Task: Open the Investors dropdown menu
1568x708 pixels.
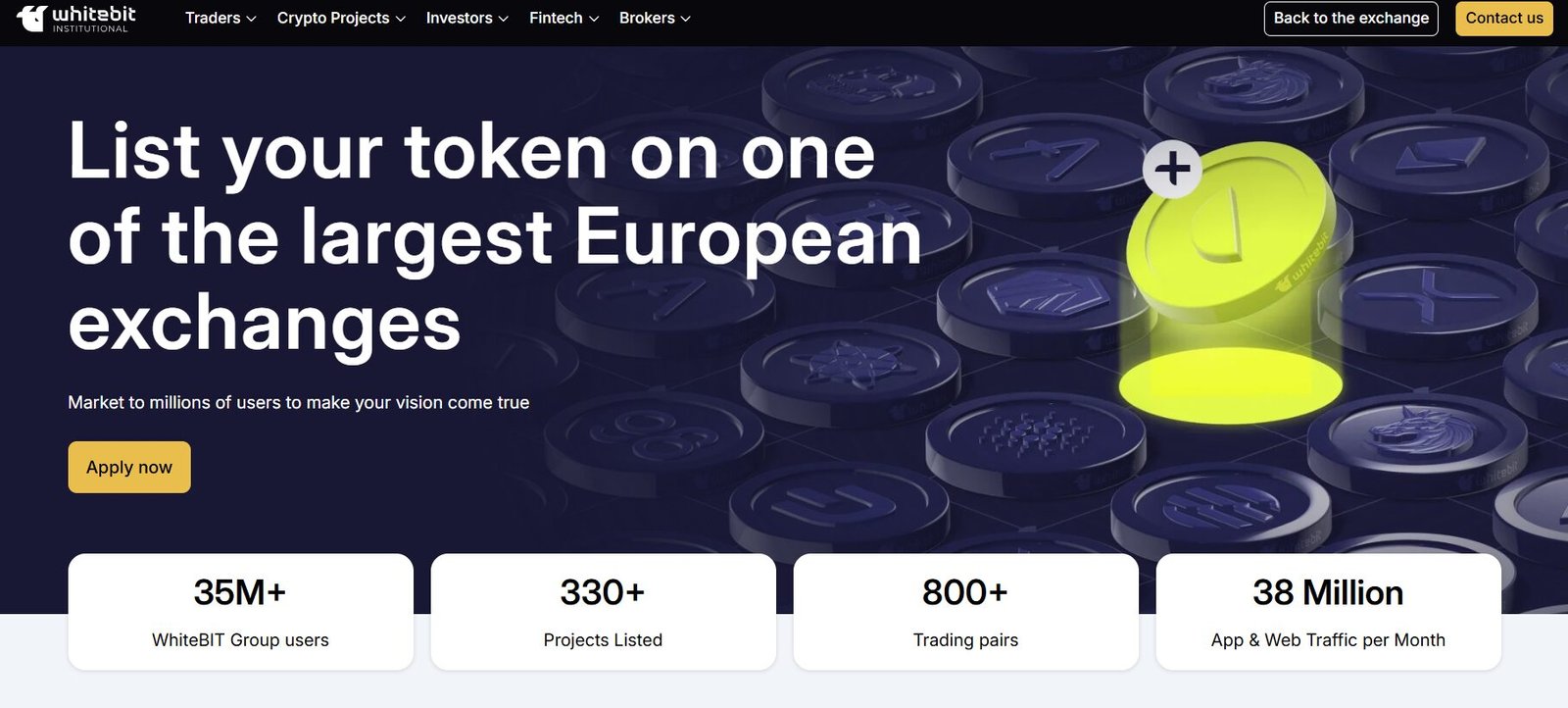Action: click(x=465, y=18)
